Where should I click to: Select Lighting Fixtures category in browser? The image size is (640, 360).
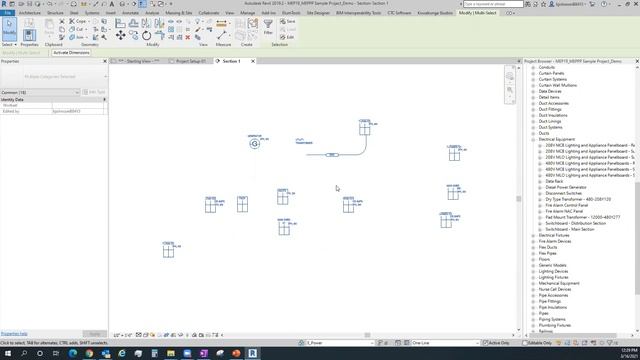[x=553, y=278]
